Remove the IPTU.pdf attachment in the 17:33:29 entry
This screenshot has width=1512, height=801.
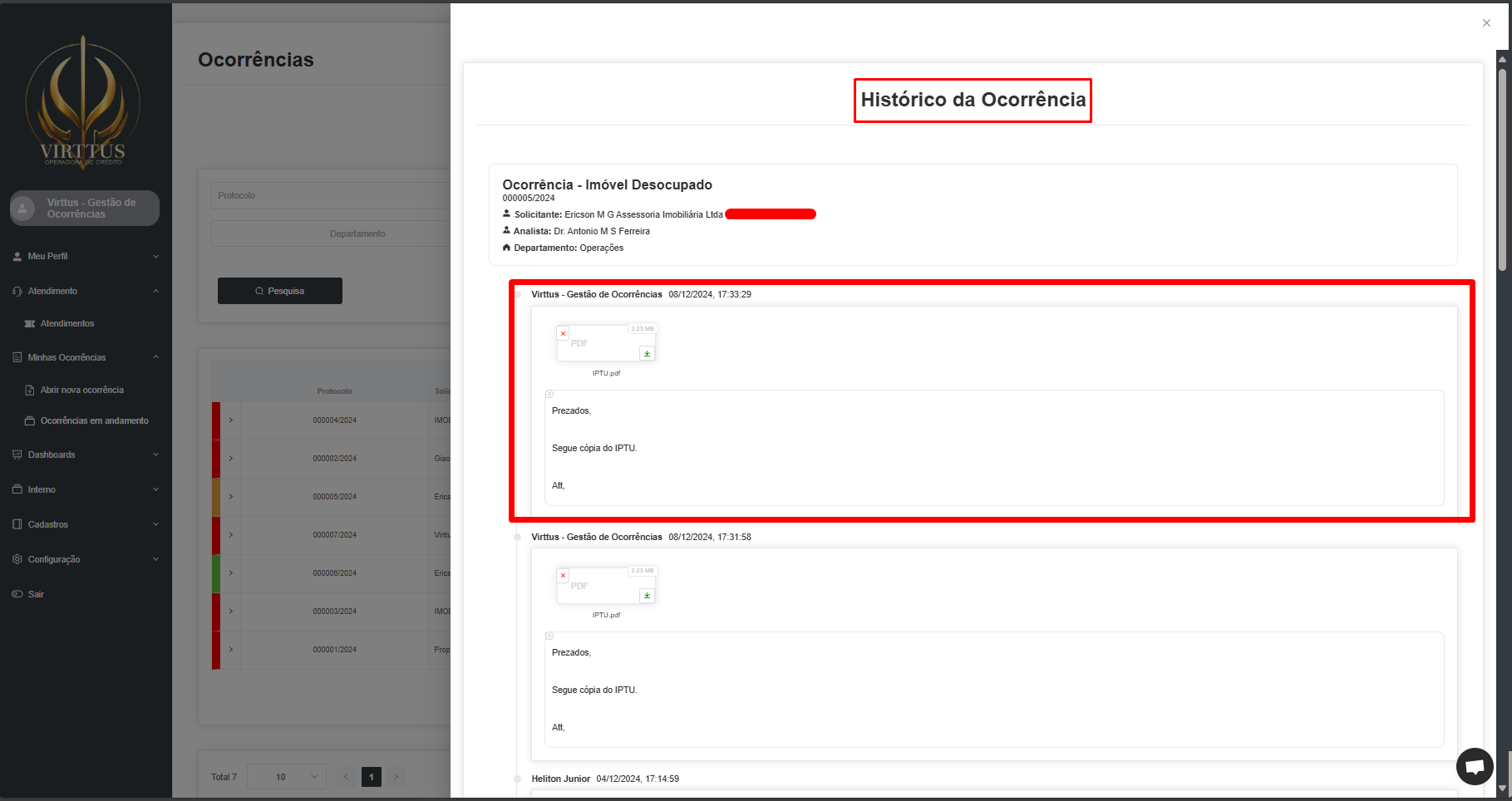tap(563, 334)
